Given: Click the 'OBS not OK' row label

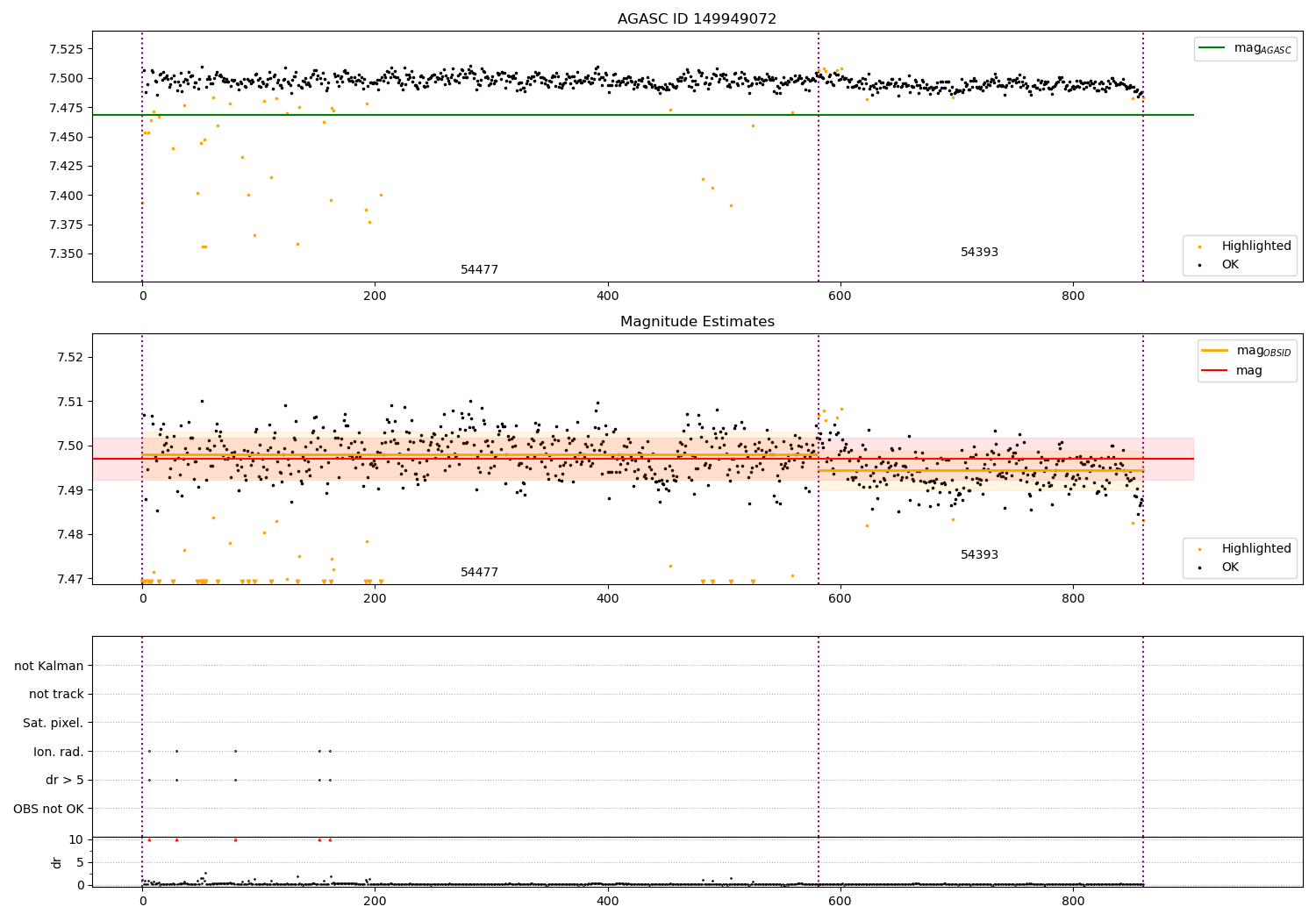Looking at the screenshot, I should click(x=49, y=809).
